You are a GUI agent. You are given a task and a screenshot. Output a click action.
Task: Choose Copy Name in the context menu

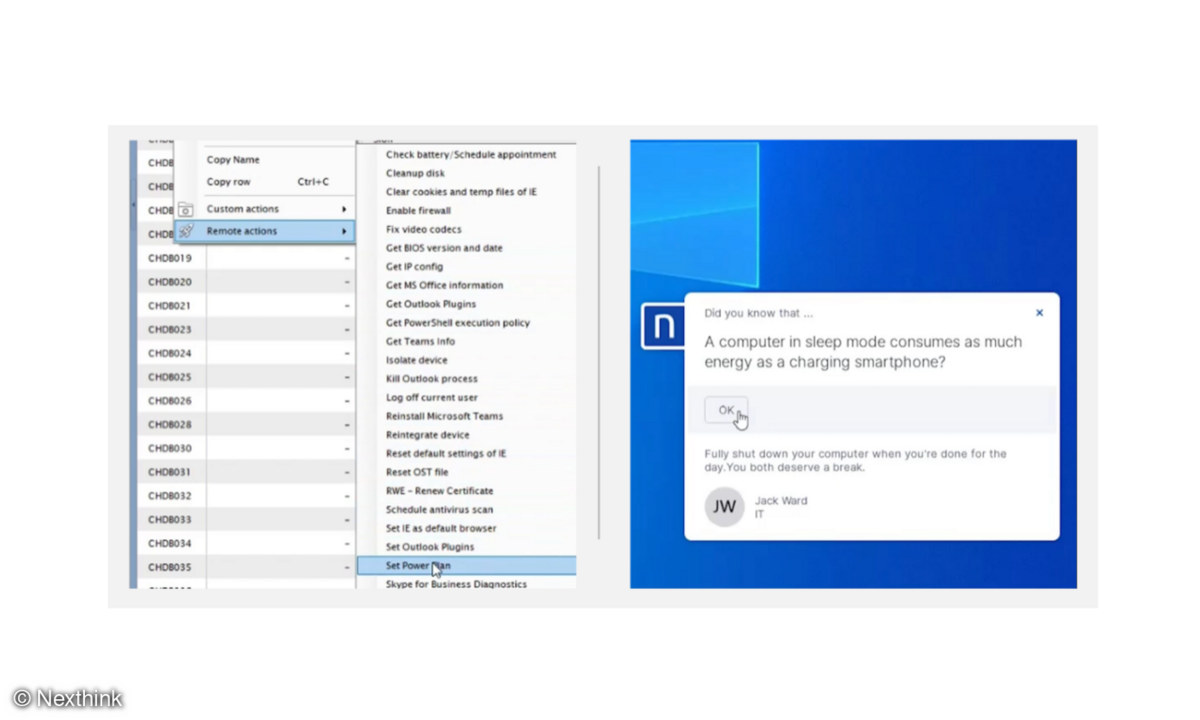233,160
